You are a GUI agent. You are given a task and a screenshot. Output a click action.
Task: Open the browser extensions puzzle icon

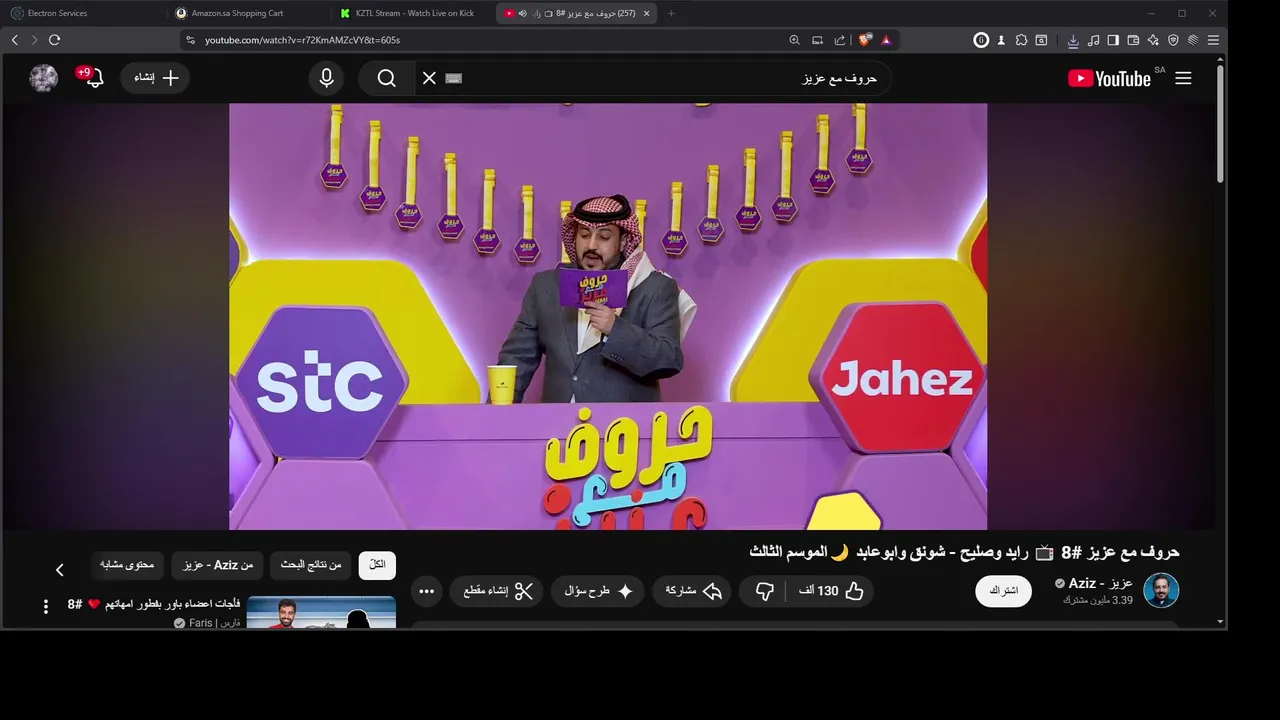pyautogui.click(x=1021, y=40)
